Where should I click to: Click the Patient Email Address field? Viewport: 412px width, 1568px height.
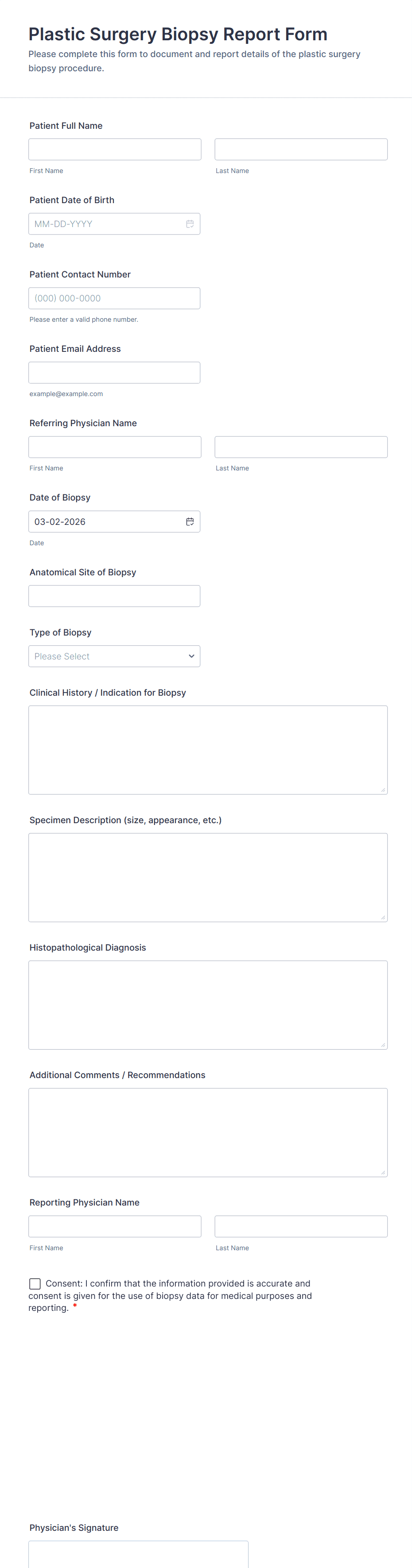coord(114,373)
